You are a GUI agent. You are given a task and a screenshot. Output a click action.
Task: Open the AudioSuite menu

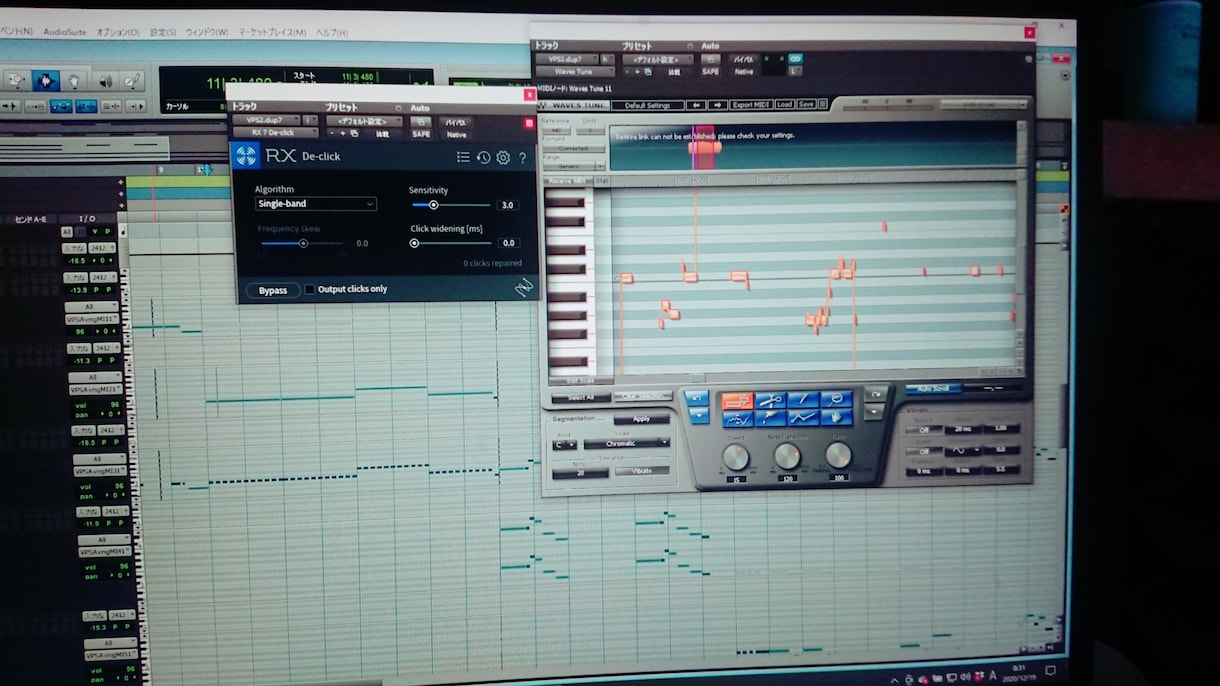tap(65, 32)
